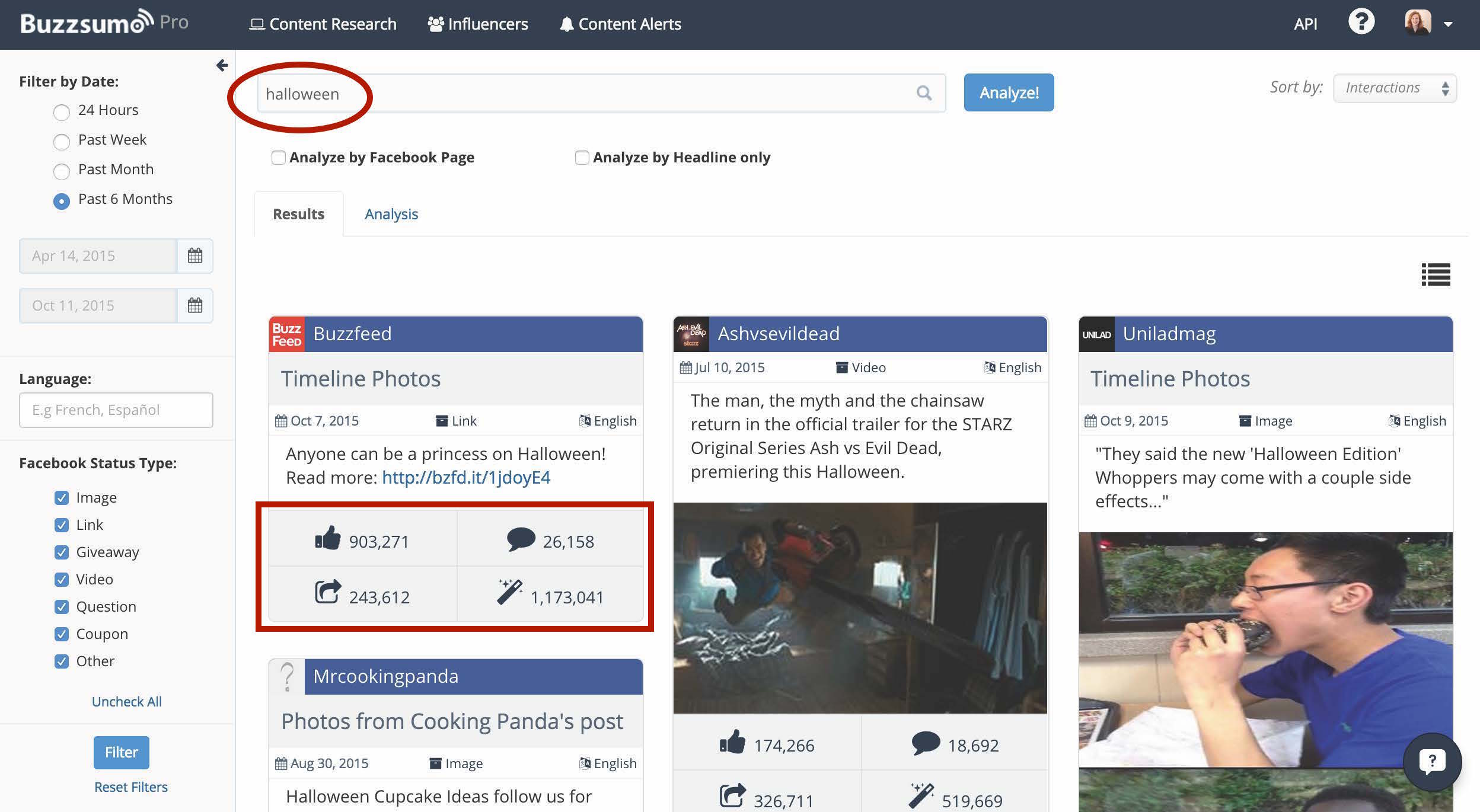Click the share icon on Buzzfeed card

(328, 592)
